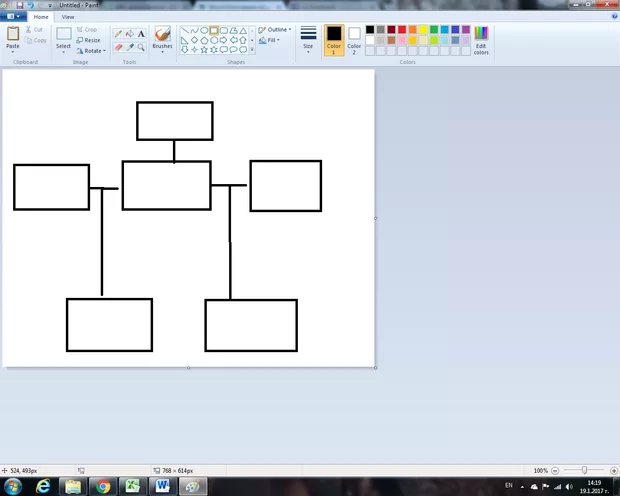The width and height of the screenshot is (620, 496).
Task: Activate the Eraser tool
Action: point(118,47)
